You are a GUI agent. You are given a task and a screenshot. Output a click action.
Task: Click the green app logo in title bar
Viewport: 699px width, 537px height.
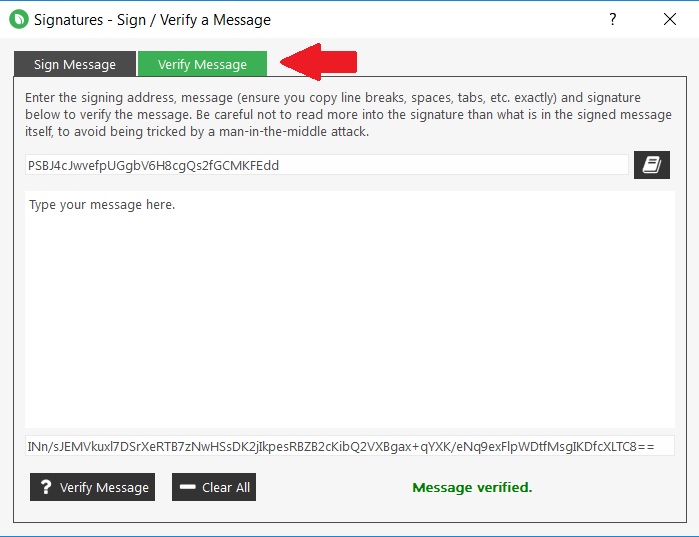pos(18,19)
